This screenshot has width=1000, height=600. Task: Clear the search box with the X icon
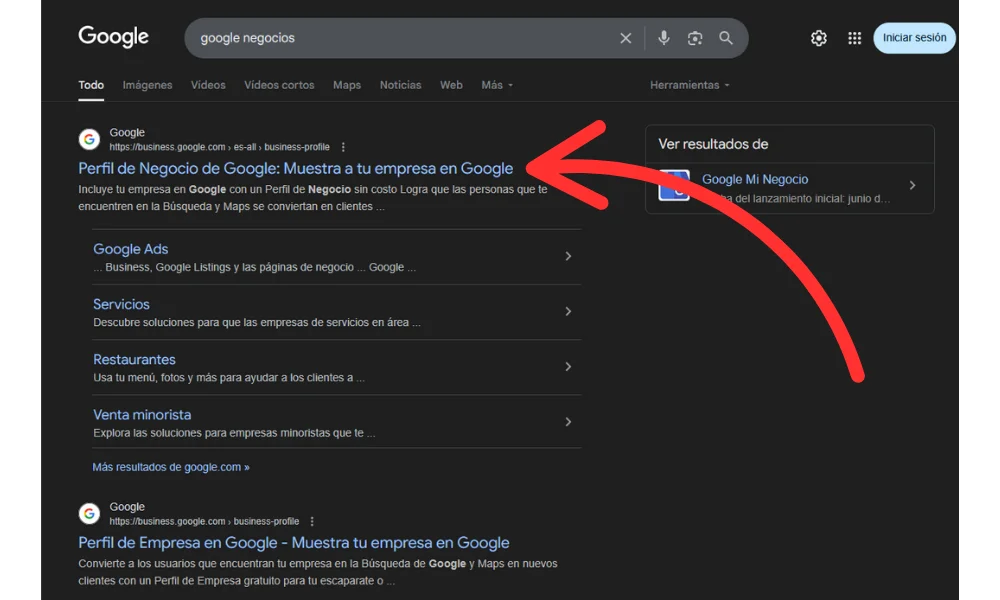[x=626, y=38]
